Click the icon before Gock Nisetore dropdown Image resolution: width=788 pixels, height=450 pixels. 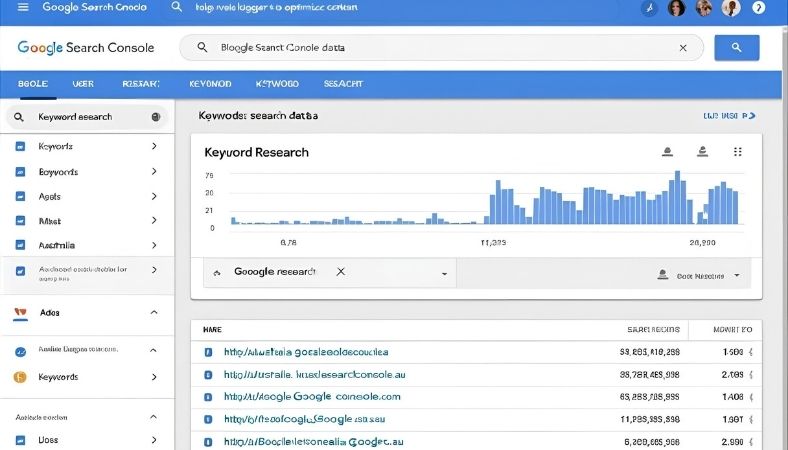point(663,275)
